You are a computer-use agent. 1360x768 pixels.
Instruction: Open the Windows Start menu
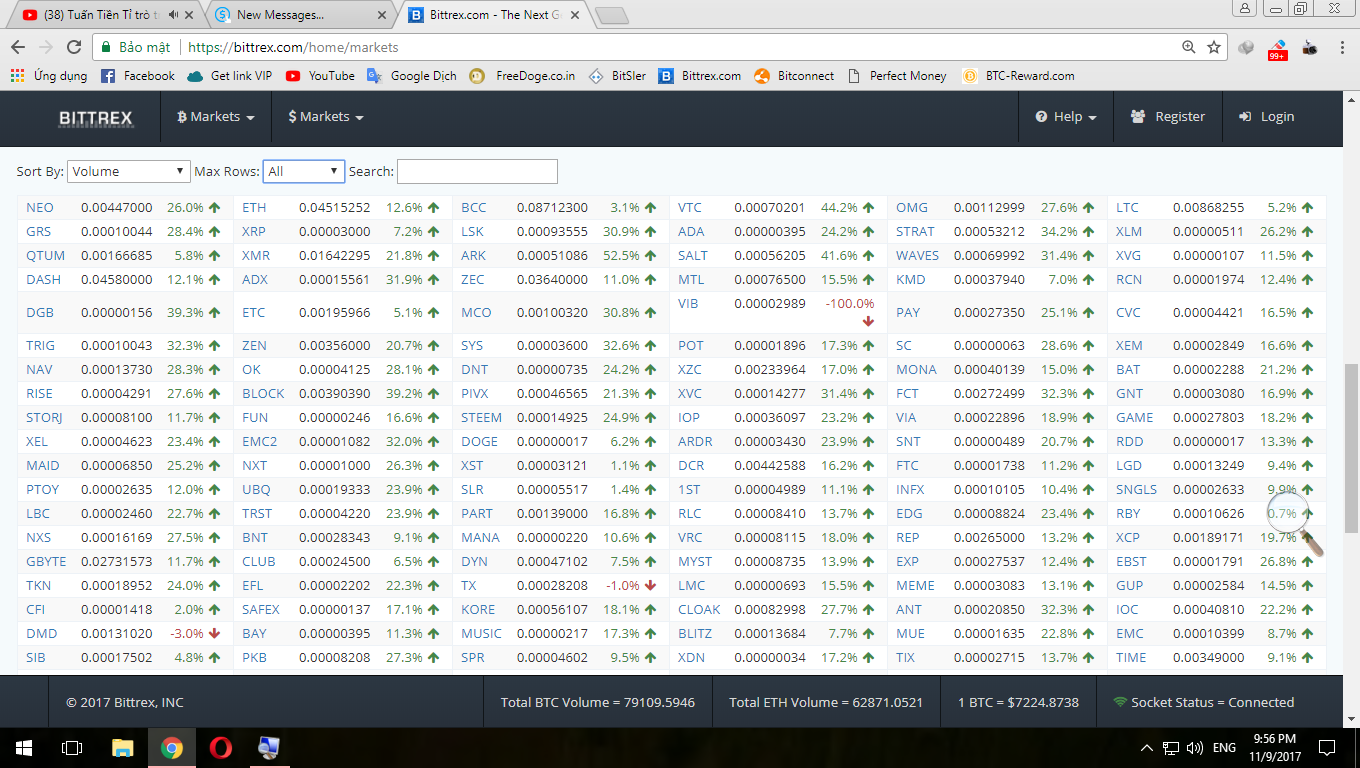(x=24, y=747)
